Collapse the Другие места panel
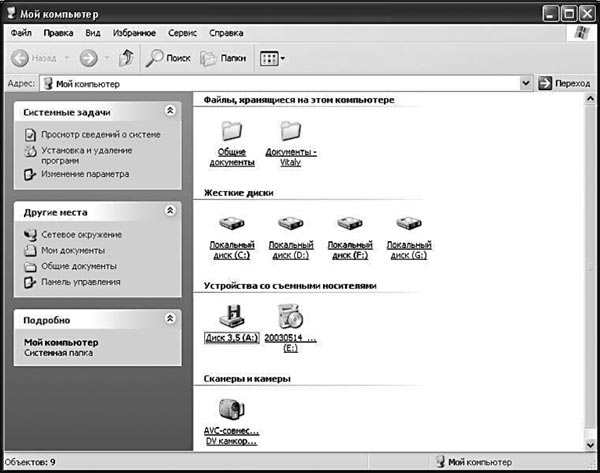 click(170, 210)
